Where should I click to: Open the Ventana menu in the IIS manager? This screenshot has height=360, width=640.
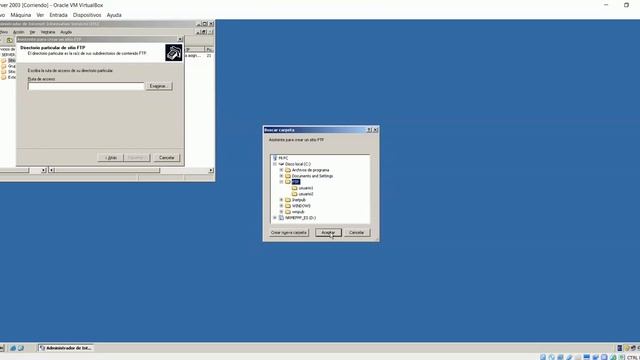tap(48, 32)
